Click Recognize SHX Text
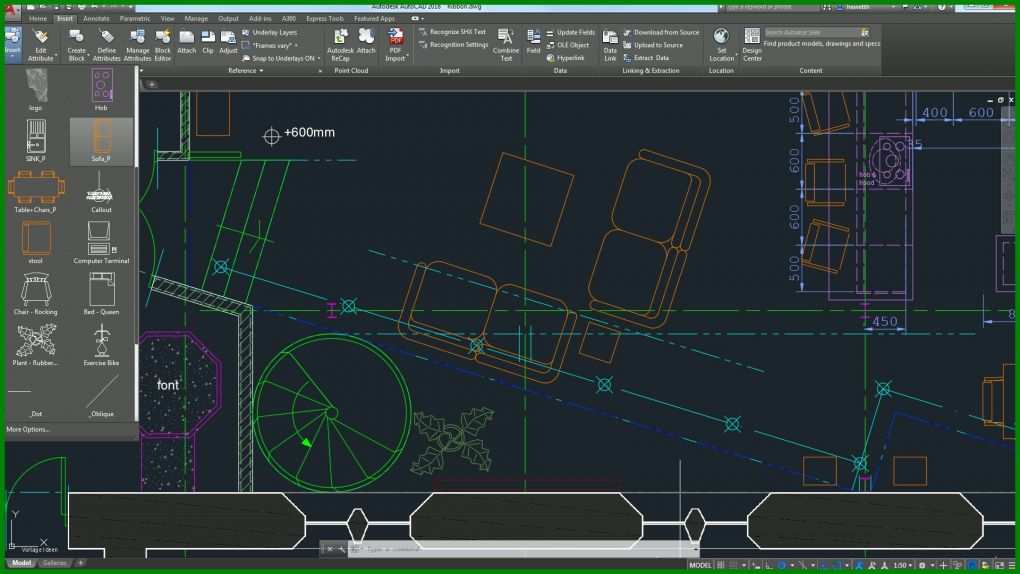The width and height of the screenshot is (1020, 574). click(453, 32)
